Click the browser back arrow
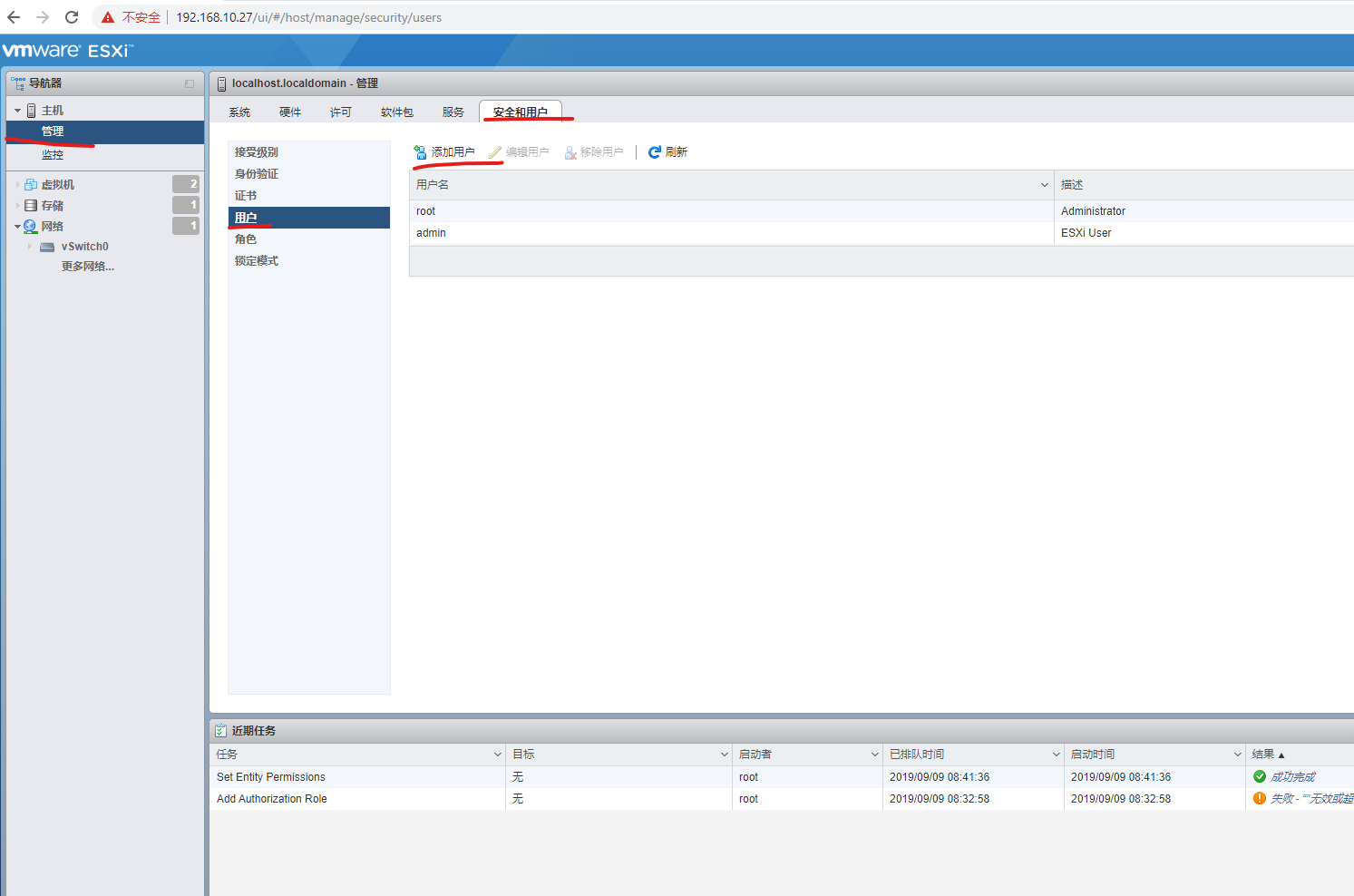 coord(14,17)
